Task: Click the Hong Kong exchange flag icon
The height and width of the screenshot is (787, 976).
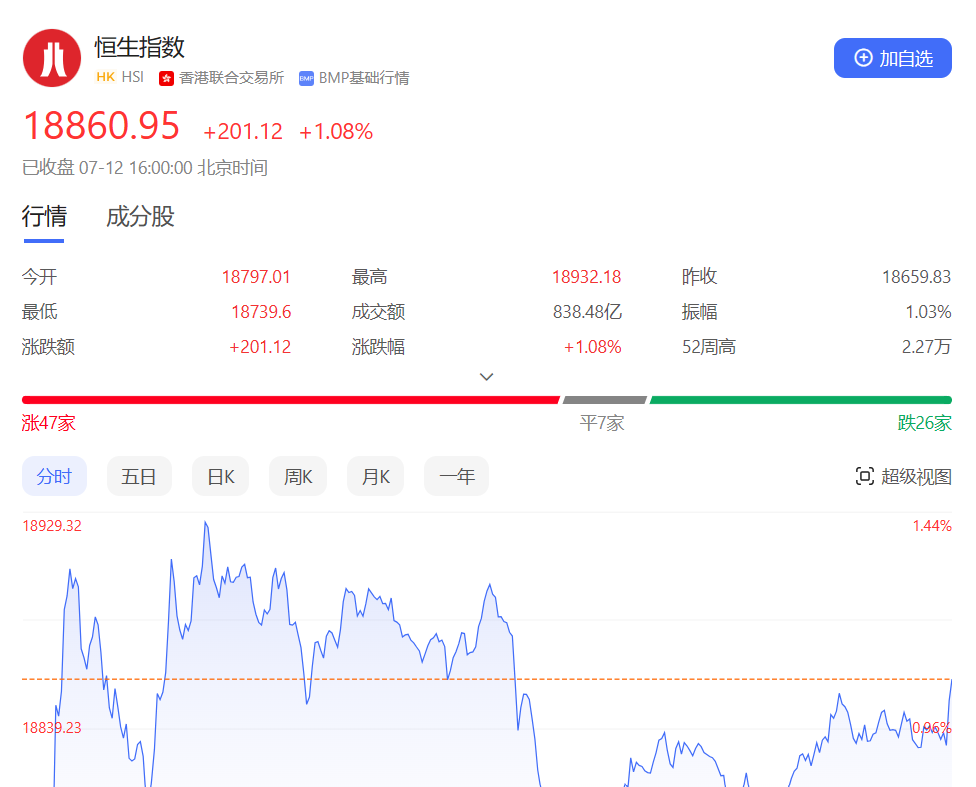Action: coord(166,78)
